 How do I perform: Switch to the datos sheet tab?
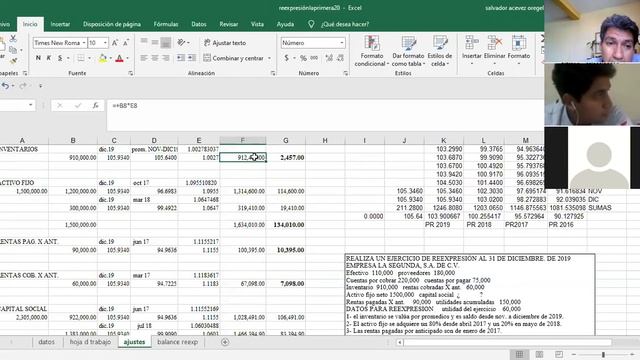(x=47, y=342)
